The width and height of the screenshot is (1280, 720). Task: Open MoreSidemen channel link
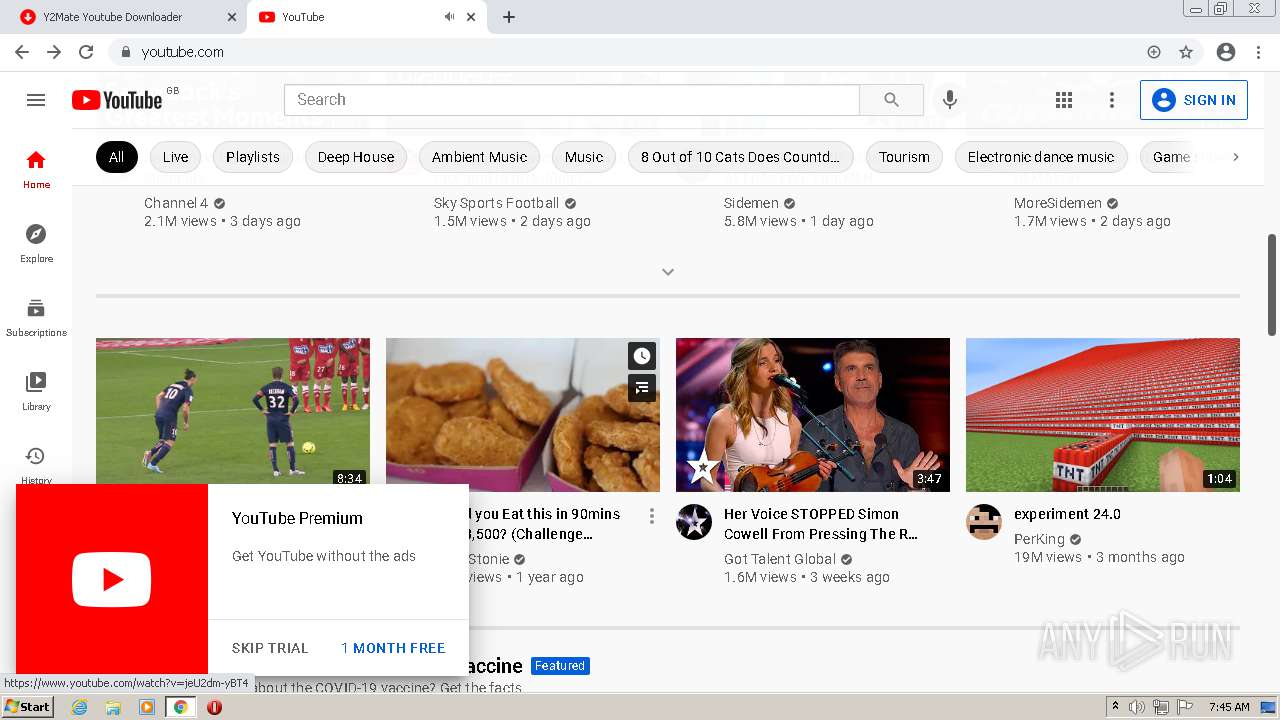[1058, 203]
